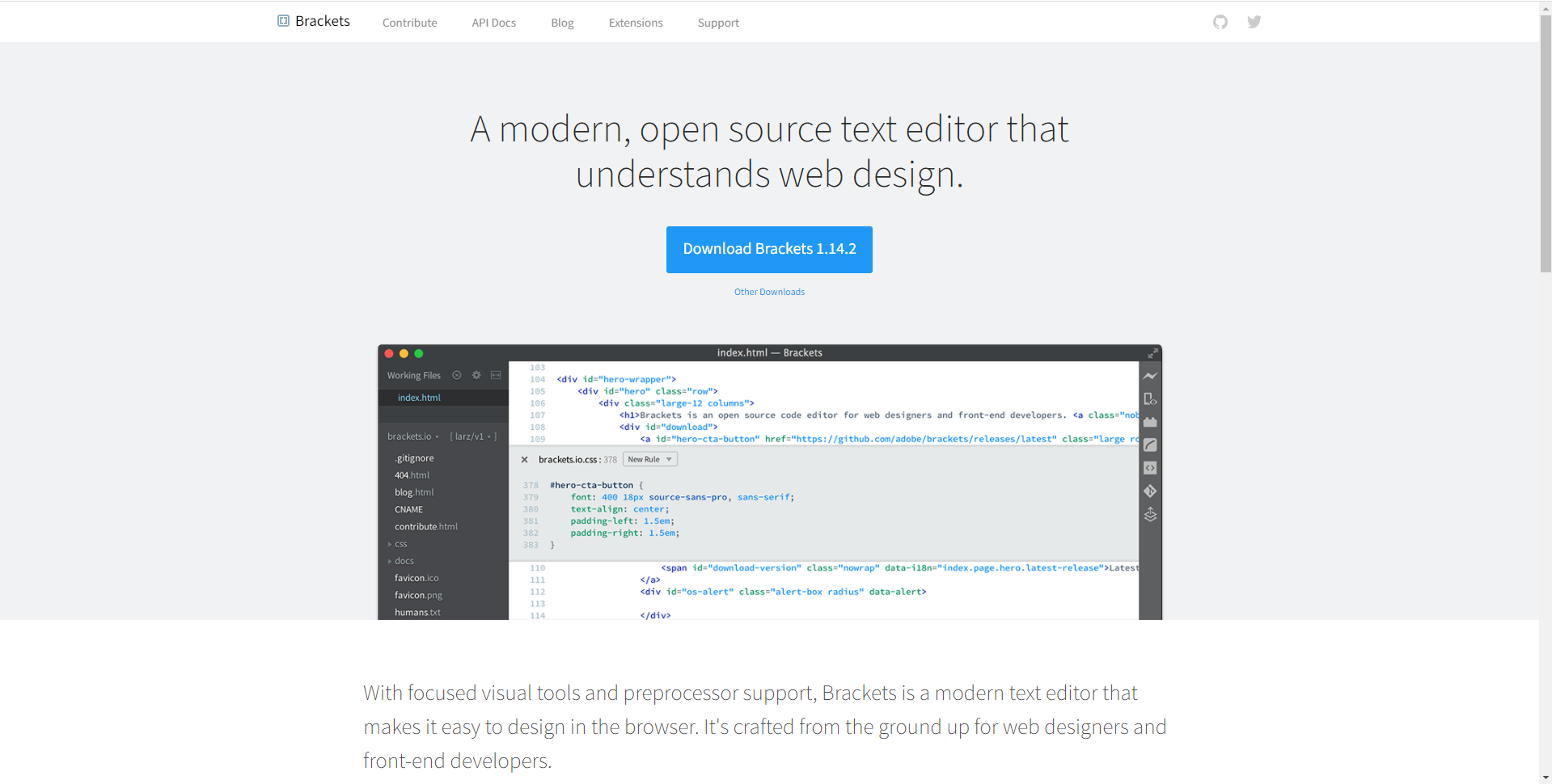The height and width of the screenshot is (784, 1552).
Task: Open the brackets.io project dropdown
Action: (x=412, y=436)
